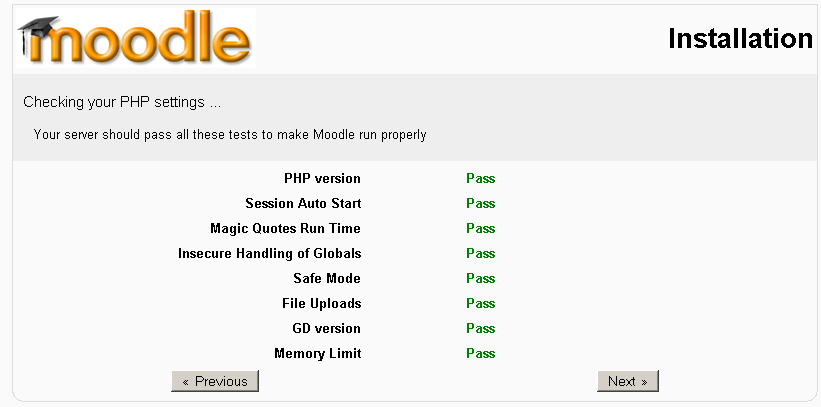The image size is (821, 407).
Task: Click the Pass status for GD version
Action: point(480,329)
